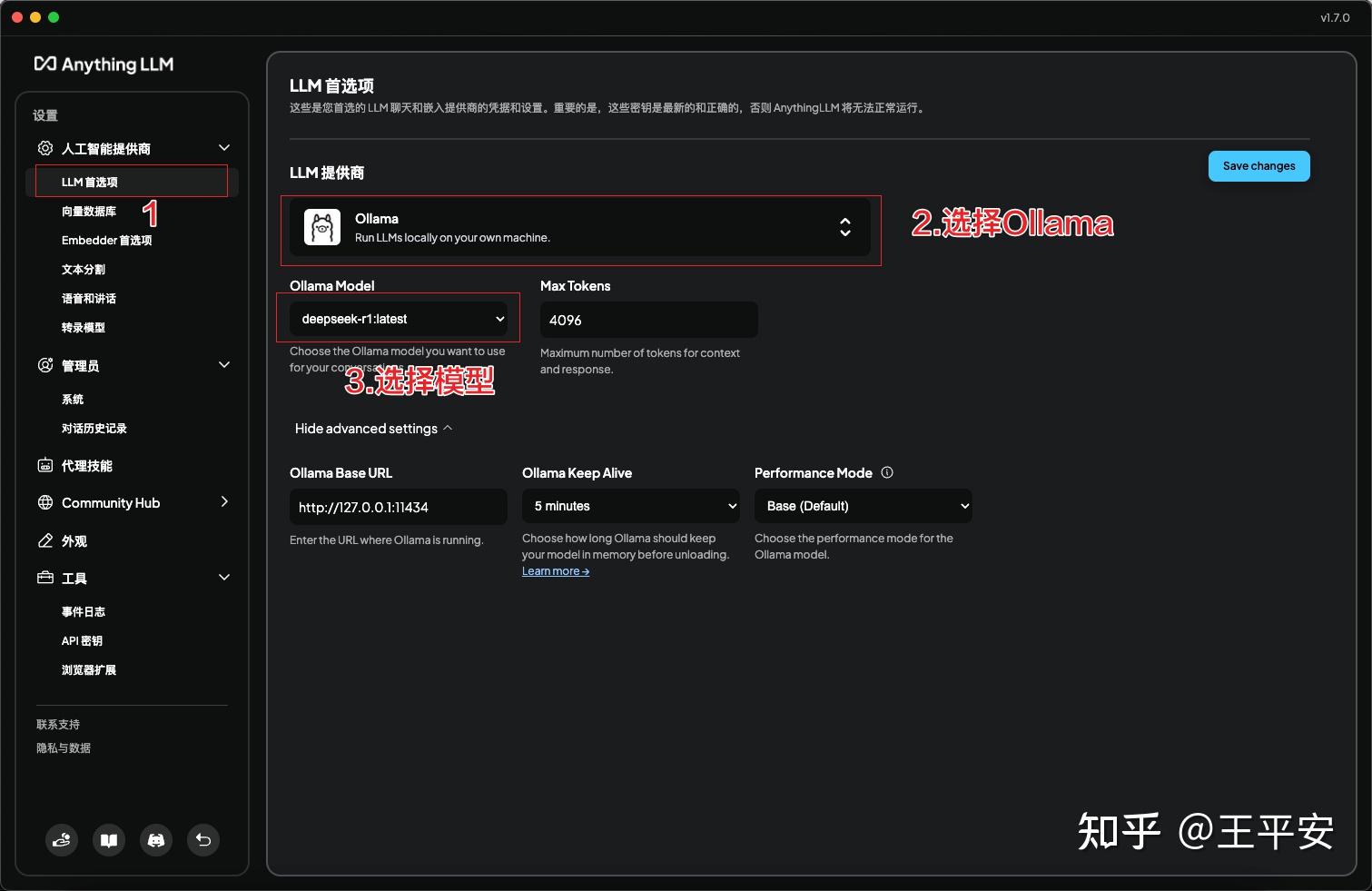Click the Max Tokens input field
1372x891 pixels.
649,320
